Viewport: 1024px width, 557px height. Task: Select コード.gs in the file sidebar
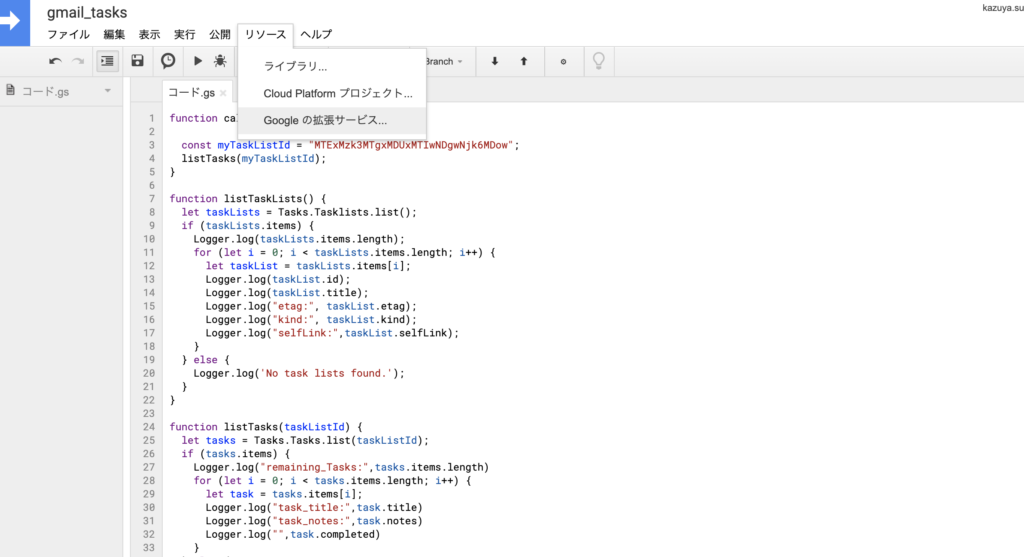(45, 91)
